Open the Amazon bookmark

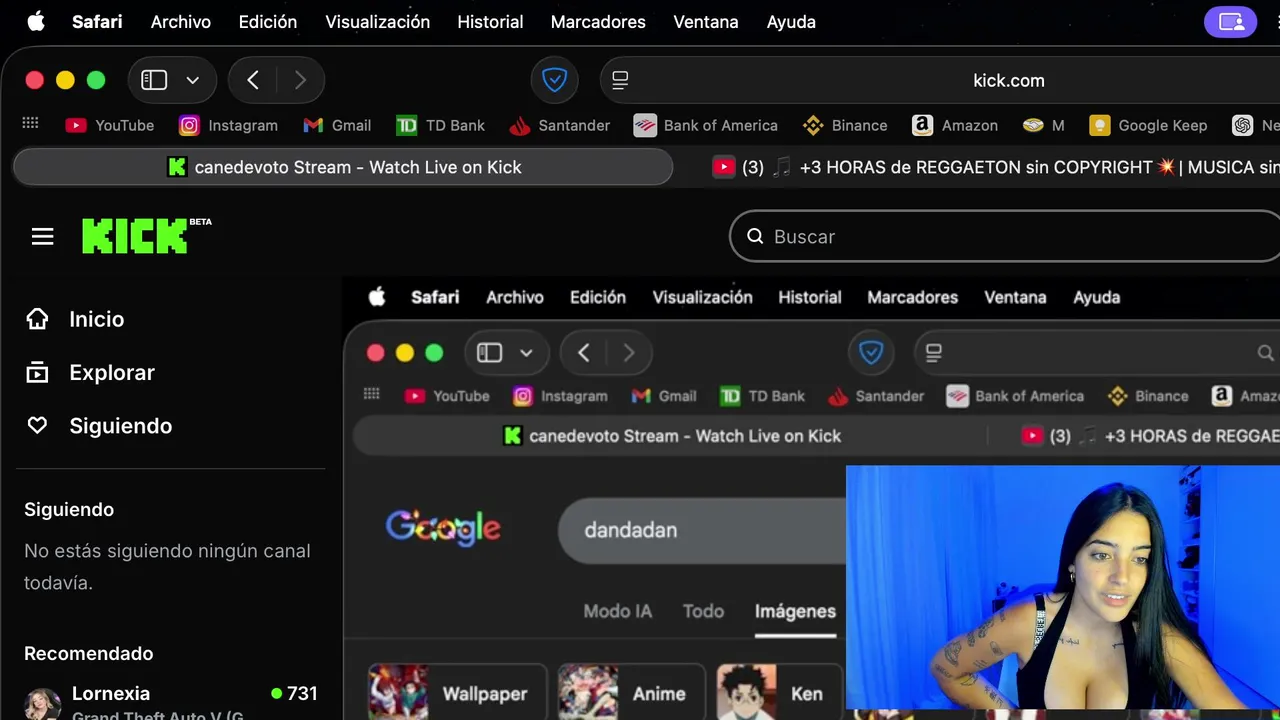click(955, 125)
